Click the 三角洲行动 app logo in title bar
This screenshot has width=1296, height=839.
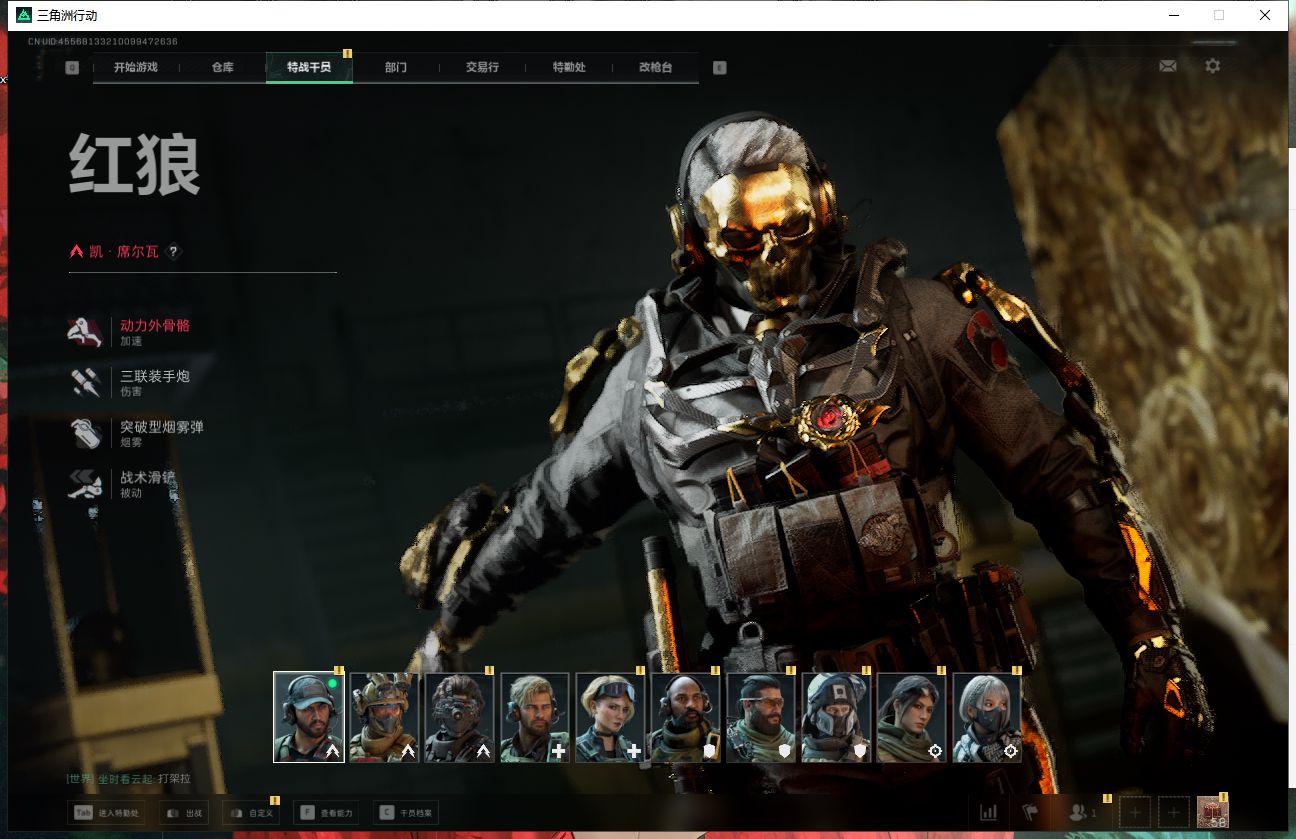24,15
